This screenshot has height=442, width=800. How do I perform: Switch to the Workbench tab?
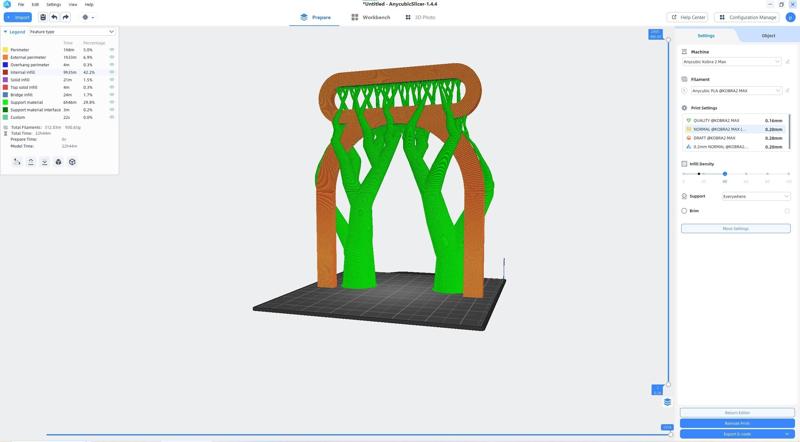[x=371, y=17]
